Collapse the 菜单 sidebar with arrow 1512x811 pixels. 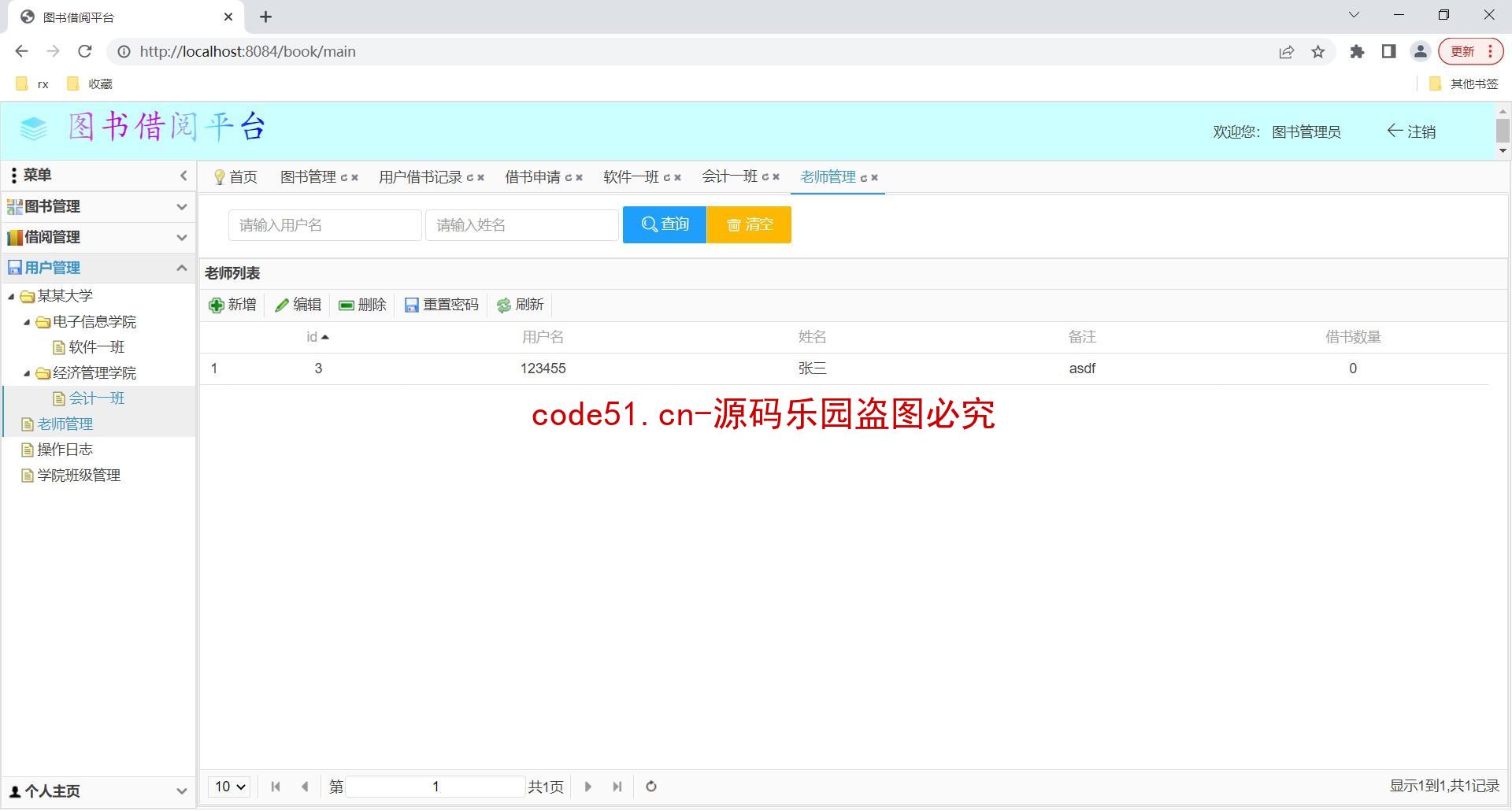click(183, 176)
